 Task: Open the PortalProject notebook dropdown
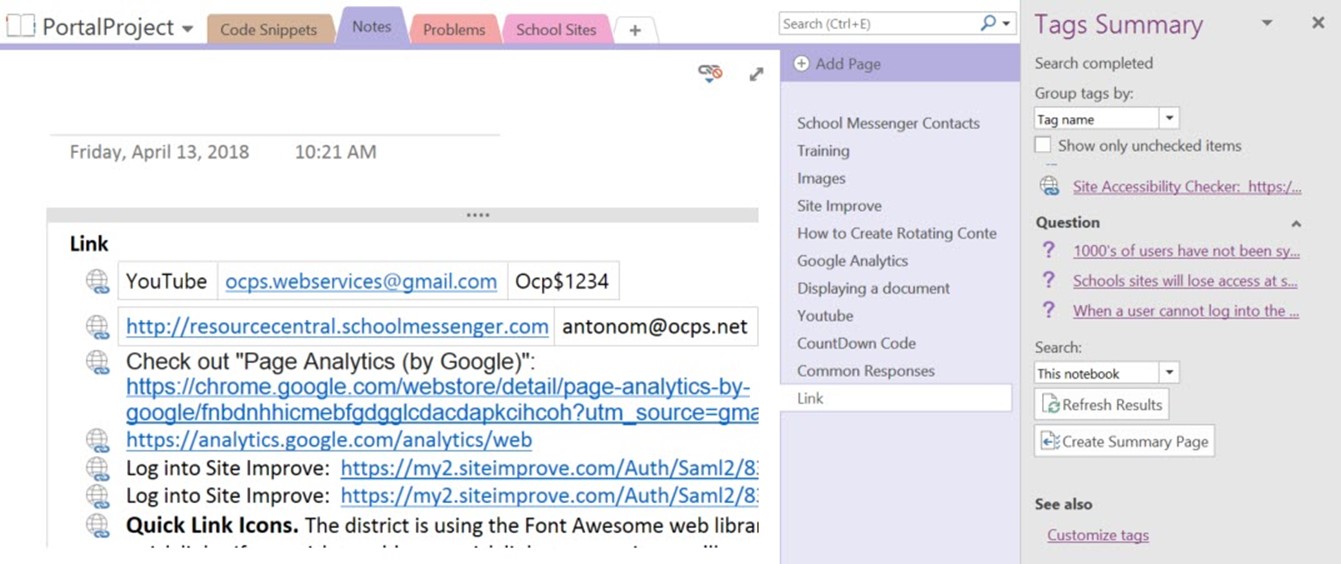(x=187, y=29)
